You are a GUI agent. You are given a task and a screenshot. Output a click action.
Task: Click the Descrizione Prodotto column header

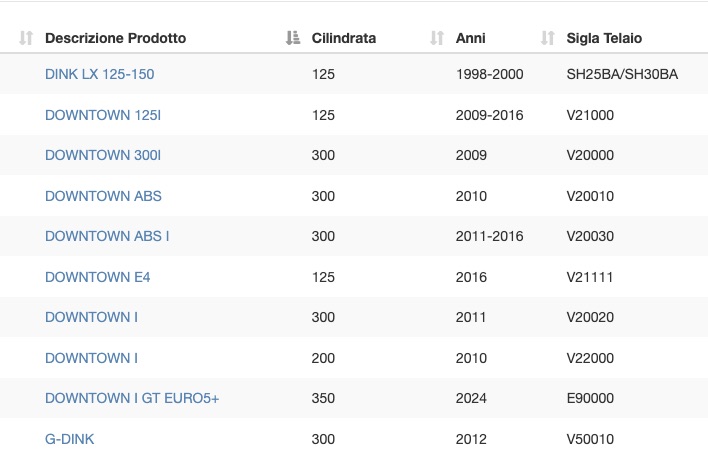116,38
